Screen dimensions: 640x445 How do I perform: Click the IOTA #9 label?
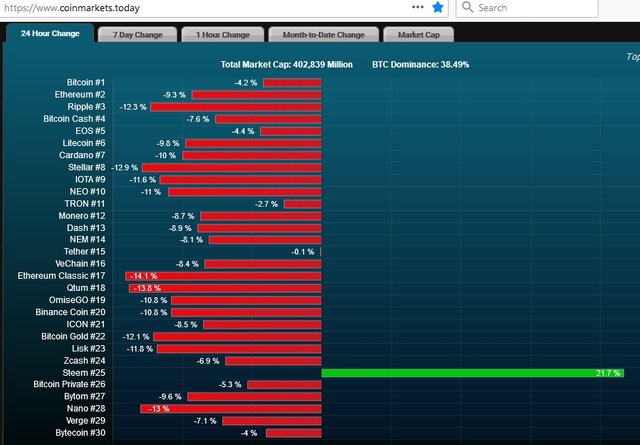coord(90,180)
